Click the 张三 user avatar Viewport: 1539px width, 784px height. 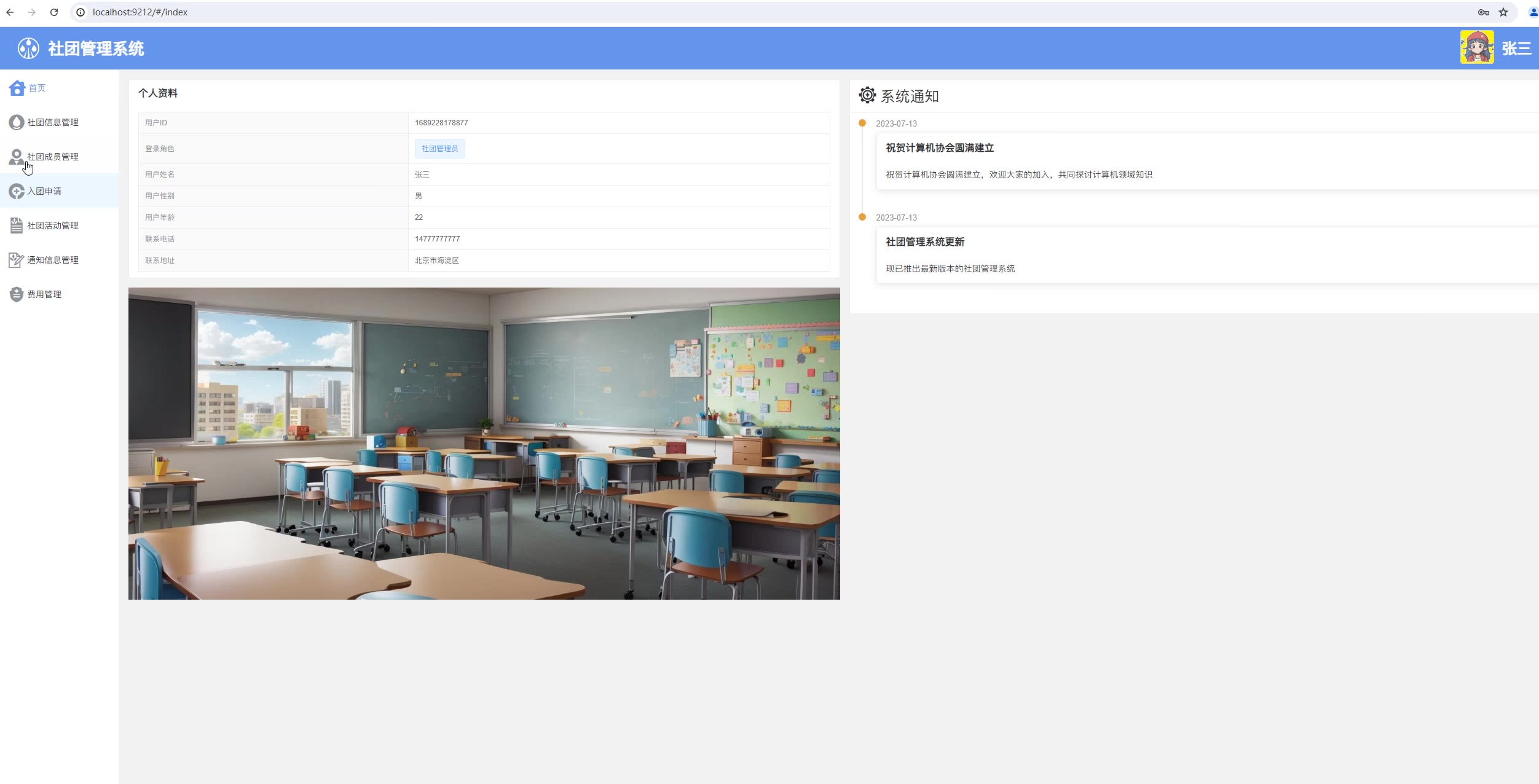point(1477,47)
